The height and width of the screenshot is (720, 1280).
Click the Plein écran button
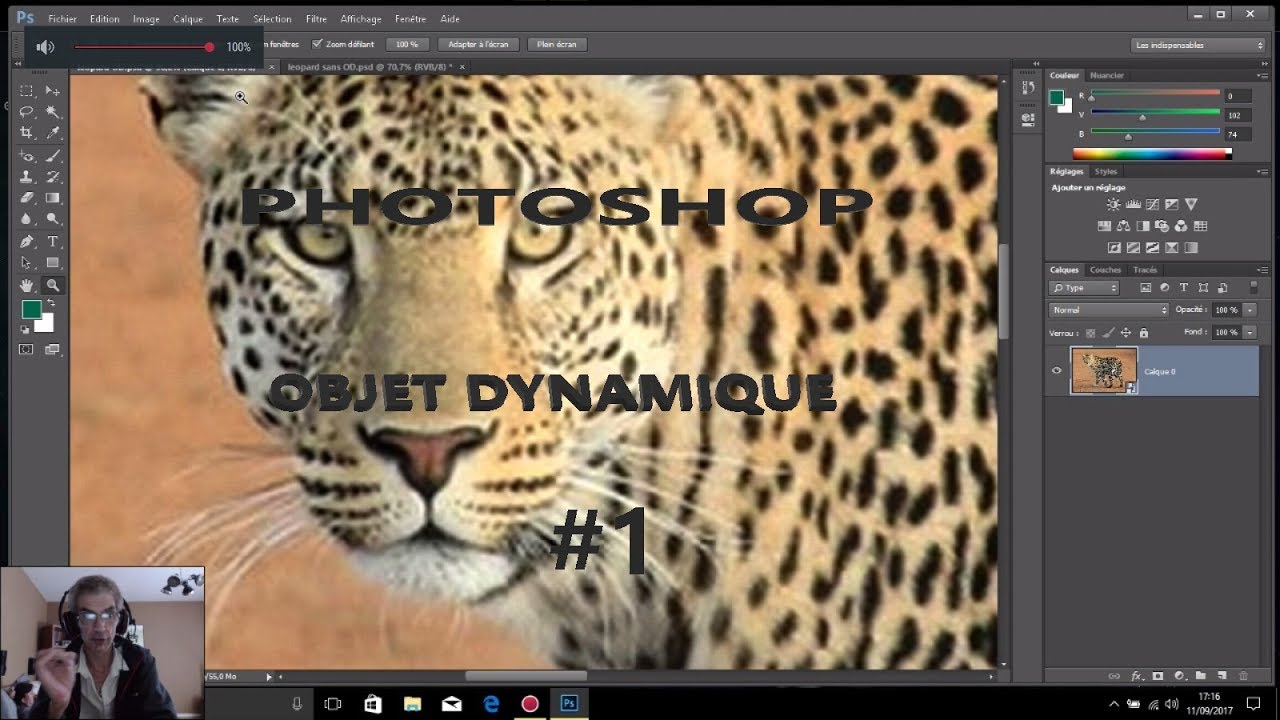click(x=557, y=44)
